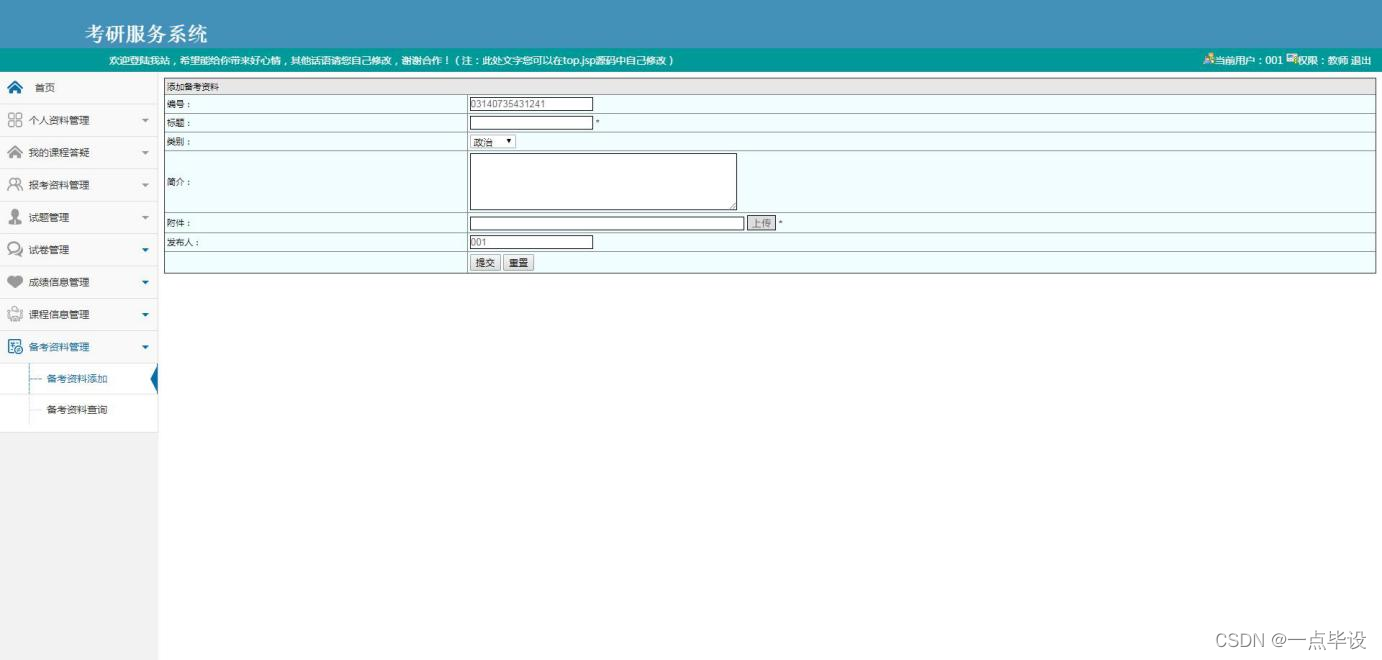Open the 类别 dropdown showing 政治

493,142
